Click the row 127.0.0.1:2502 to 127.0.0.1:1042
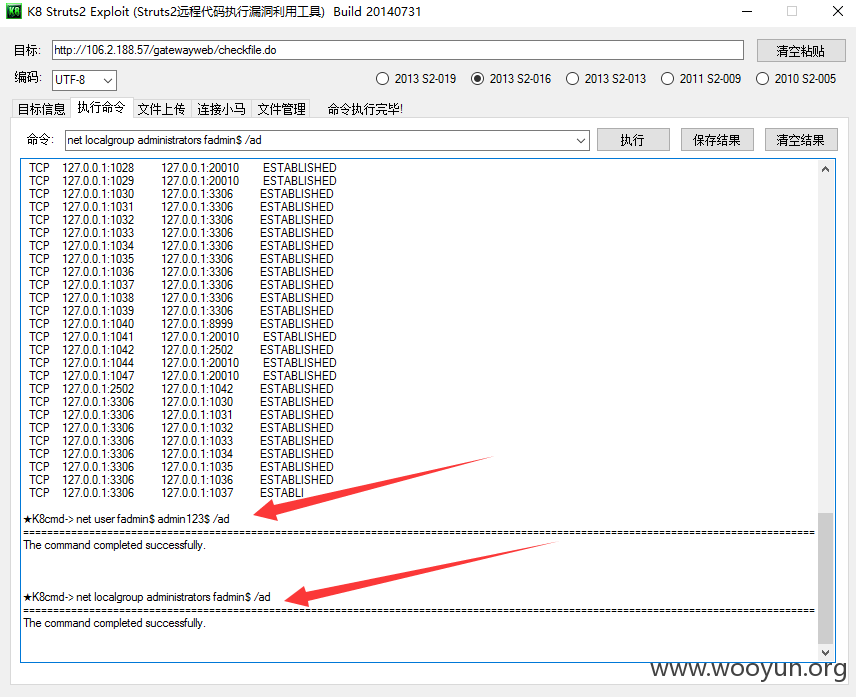The height and width of the screenshot is (697, 856). [x=181, y=389]
